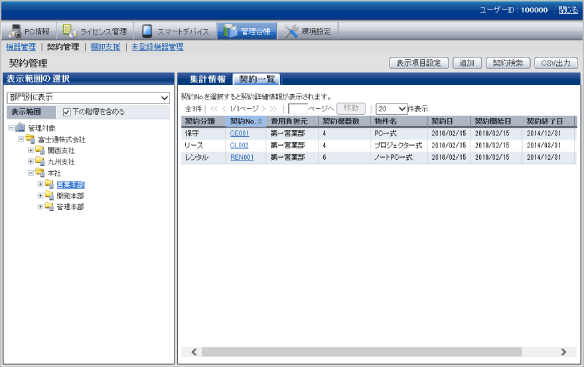The width and height of the screenshot is (584, 367).
Task: Click the ライセンス管理 license icon
Action: click(69, 31)
